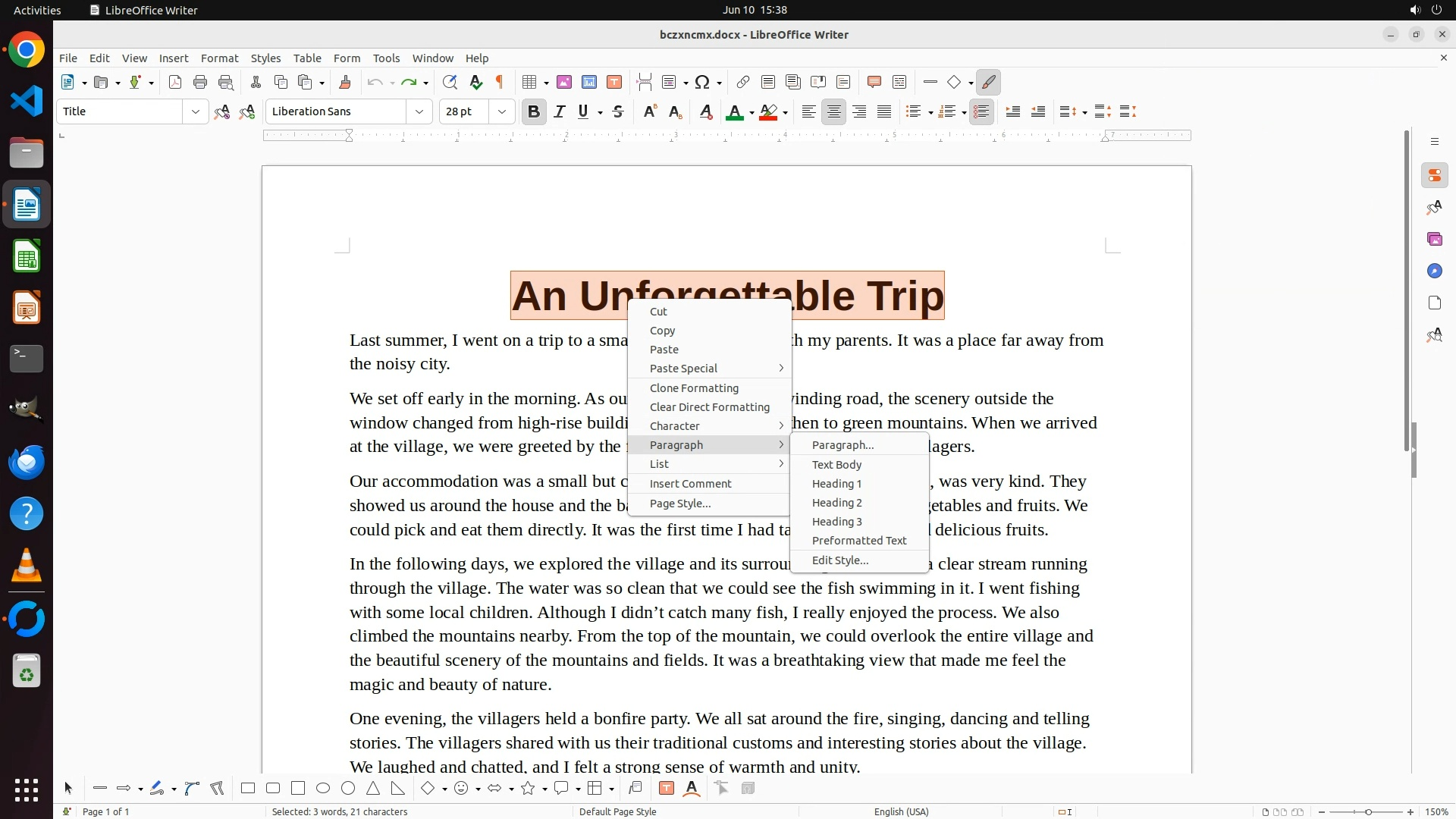Viewport: 1456px width, 819px height.
Task: Open the Liberation Sans font name dropdown
Action: coord(419,111)
